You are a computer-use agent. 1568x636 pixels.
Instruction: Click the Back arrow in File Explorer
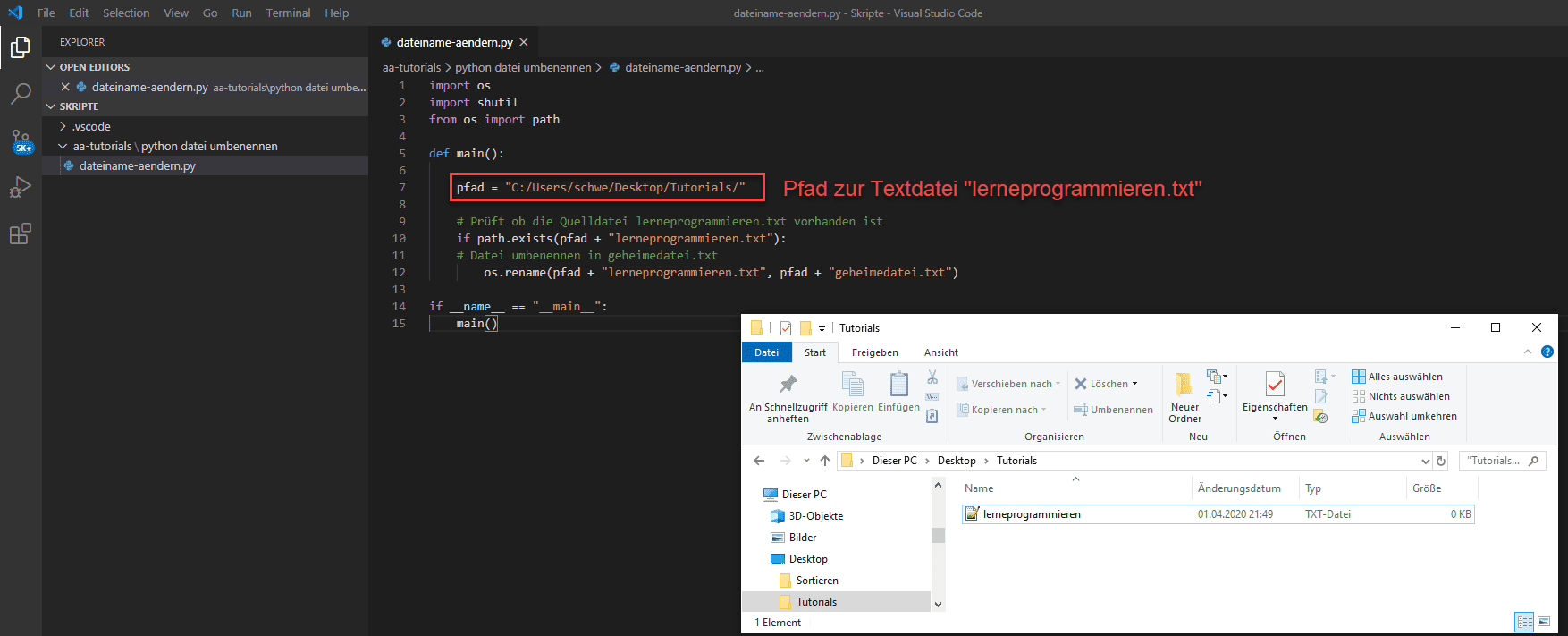point(759,461)
